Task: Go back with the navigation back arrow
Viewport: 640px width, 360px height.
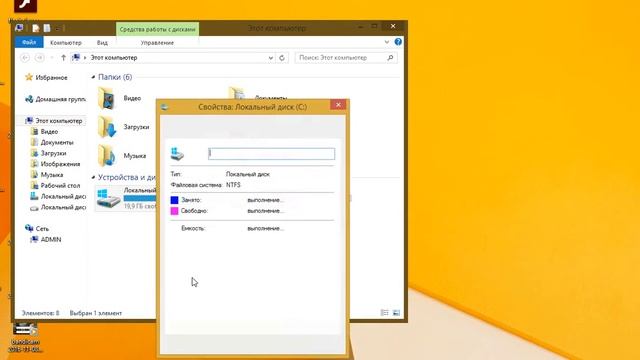Action: [x=25, y=58]
